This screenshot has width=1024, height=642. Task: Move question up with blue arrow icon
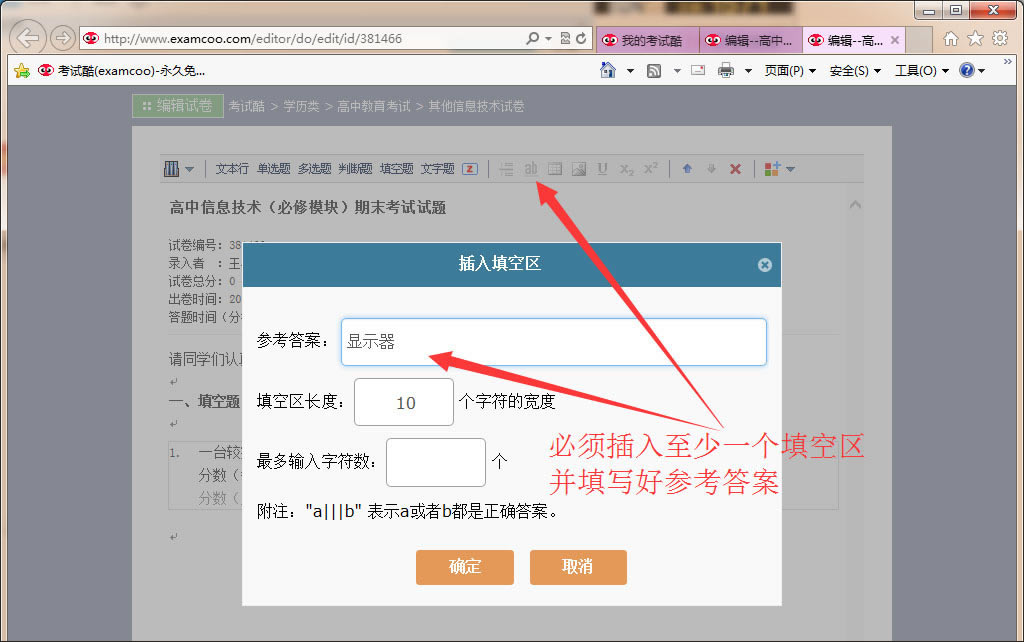[x=687, y=168]
